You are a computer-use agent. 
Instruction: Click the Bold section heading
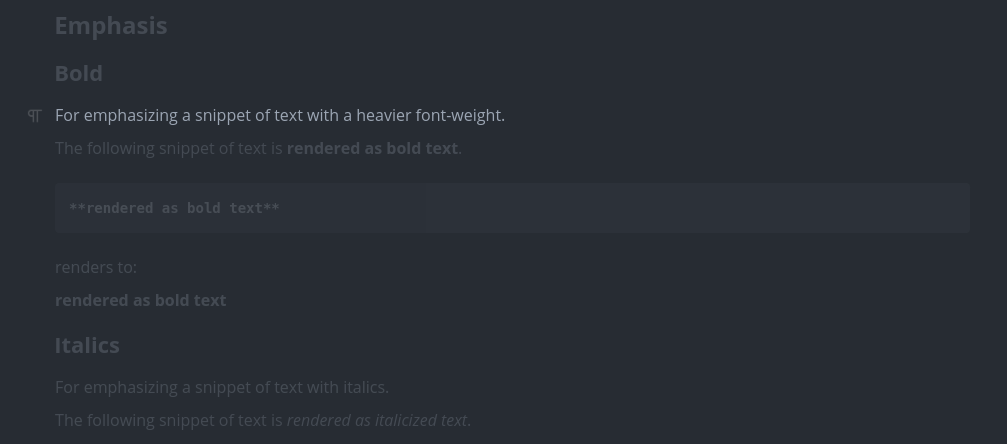point(79,73)
